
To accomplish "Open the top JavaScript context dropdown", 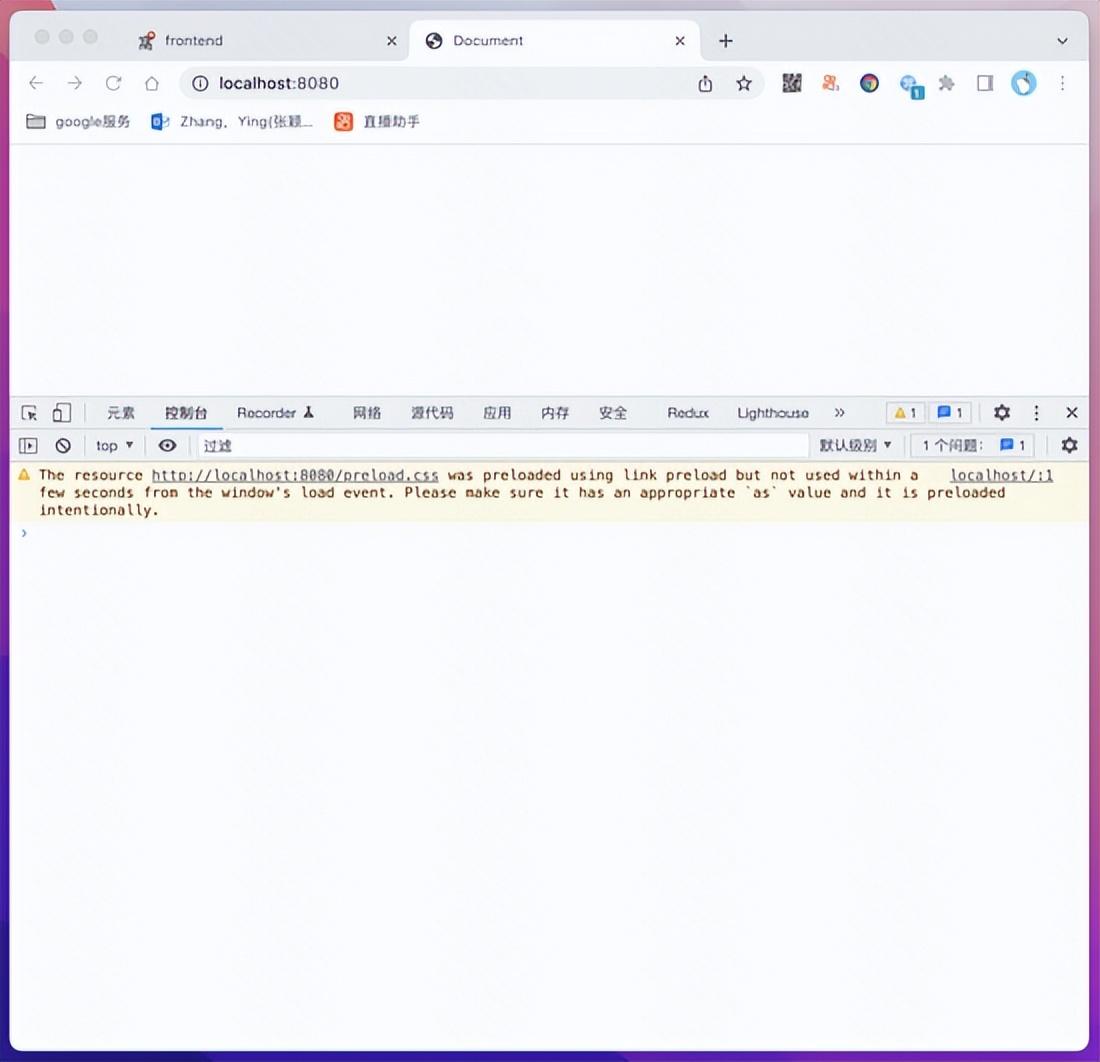I will (114, 445).
